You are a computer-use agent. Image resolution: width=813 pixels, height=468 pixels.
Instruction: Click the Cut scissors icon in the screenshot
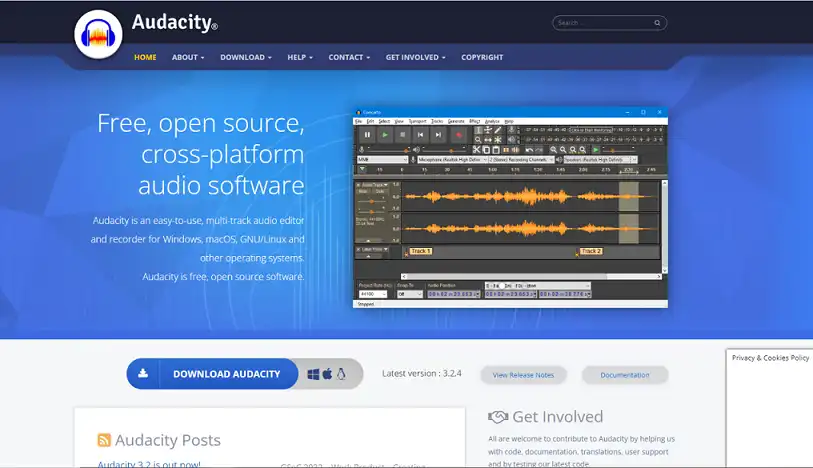[476, 149]
